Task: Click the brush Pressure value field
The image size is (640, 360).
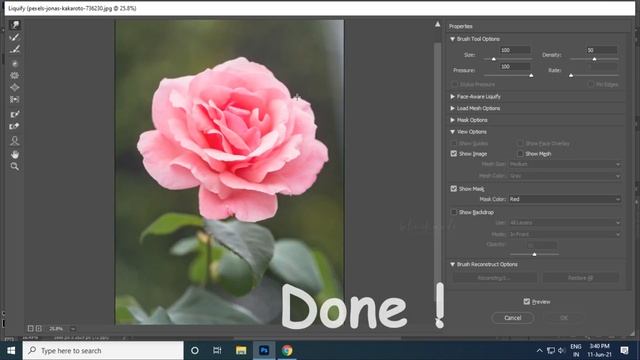Action: point(515,67)
